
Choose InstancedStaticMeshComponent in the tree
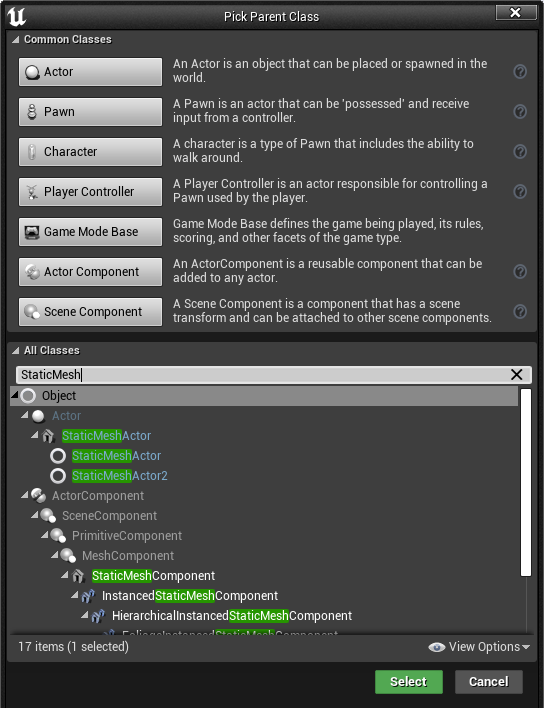(190, 596)
